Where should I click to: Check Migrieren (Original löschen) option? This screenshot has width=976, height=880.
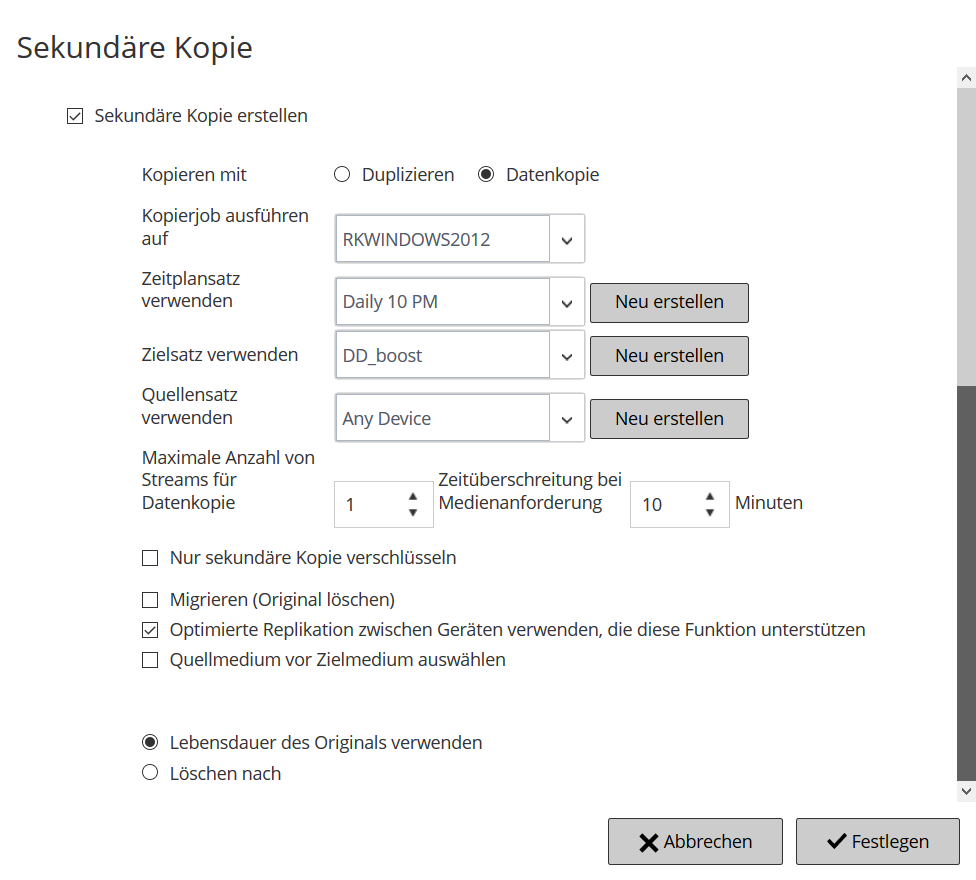(150, 600)
